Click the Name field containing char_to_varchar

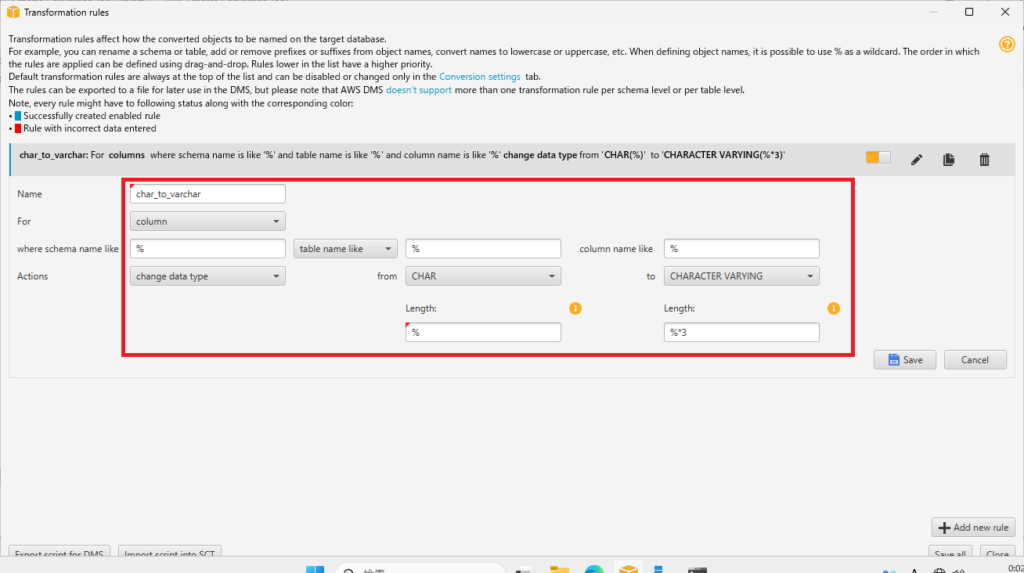208,194
